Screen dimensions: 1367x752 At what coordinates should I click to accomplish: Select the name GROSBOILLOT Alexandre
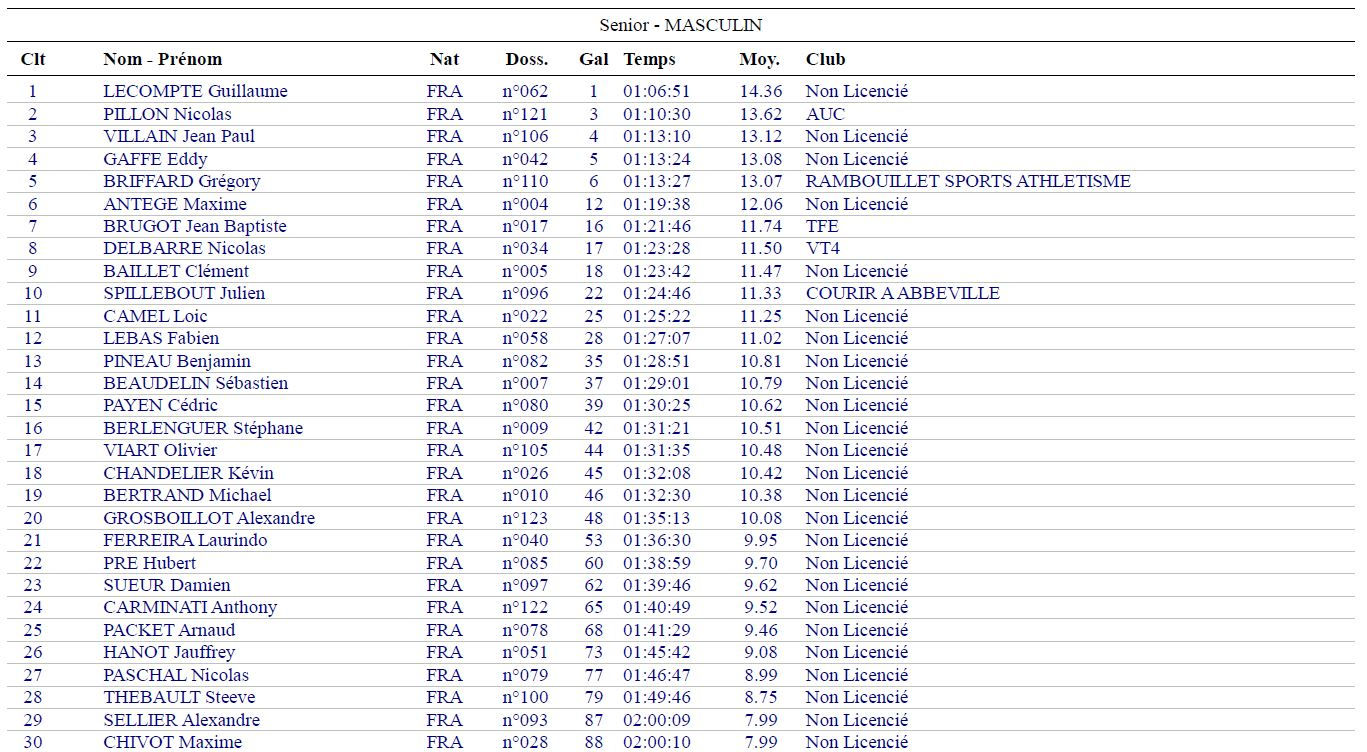(x=209, y=518)
